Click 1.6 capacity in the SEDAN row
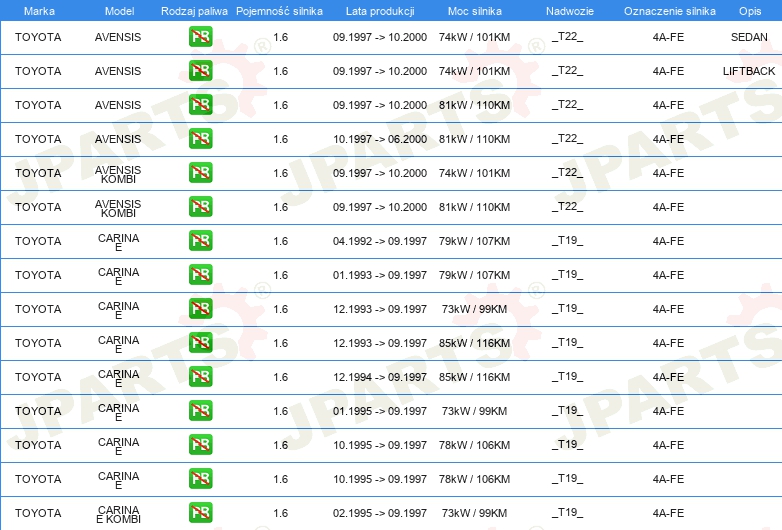The width and height of the screenshot is (782, 530). click(281, 37)
